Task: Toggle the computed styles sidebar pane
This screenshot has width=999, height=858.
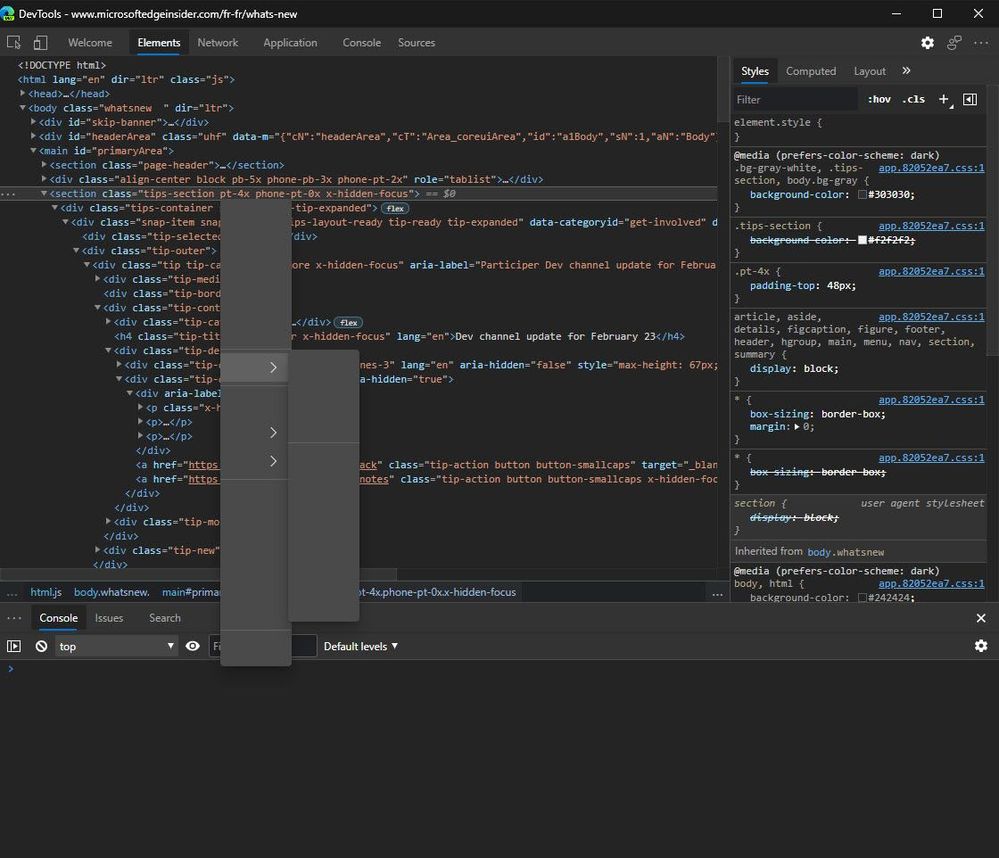Action: click(970, 99)
